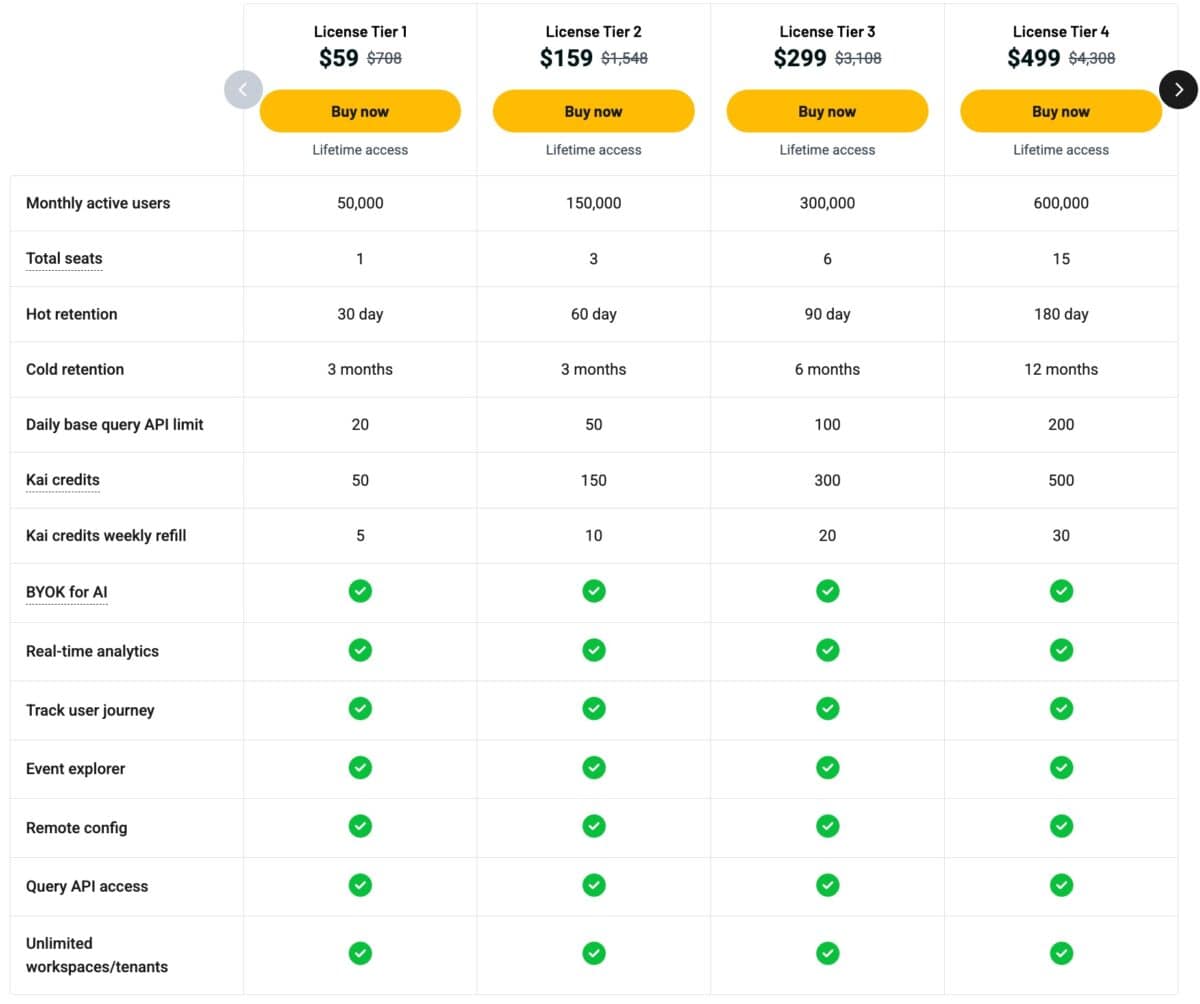This screenshot has width=1200, height=1004.
Task: Click the Remote config checkmark under Tier 1
Action: pyautogui.click(x=360, y=826)
